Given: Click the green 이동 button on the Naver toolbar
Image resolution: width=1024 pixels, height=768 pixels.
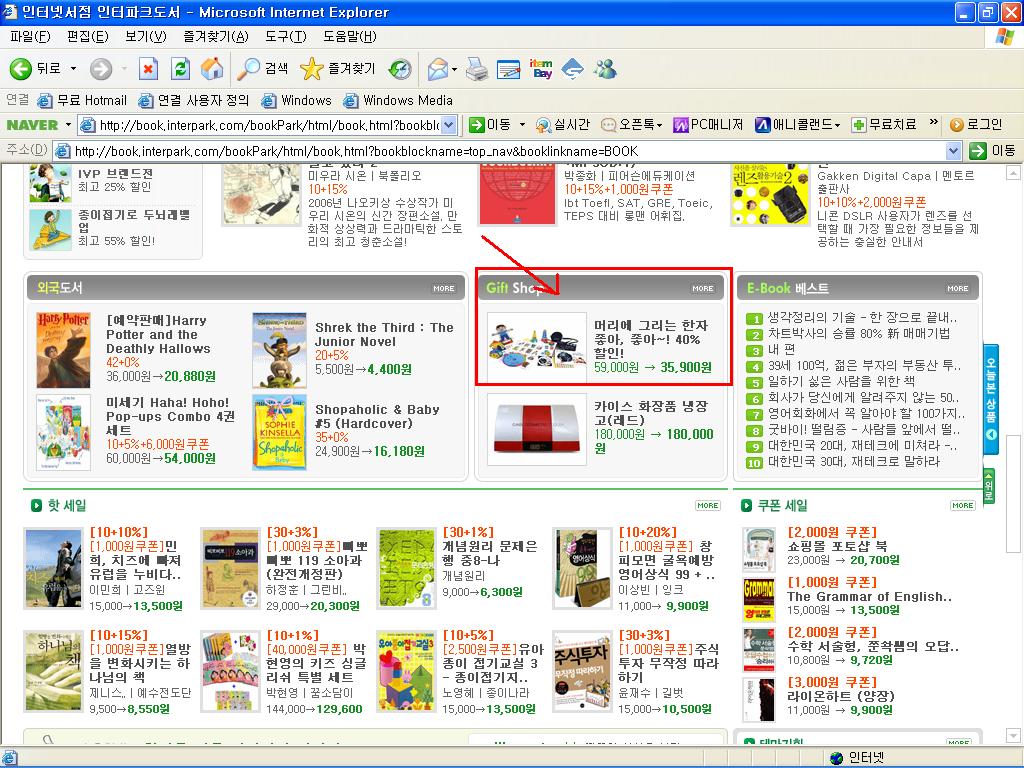Looking at the screenshot, I should click(x=490, y=124).
